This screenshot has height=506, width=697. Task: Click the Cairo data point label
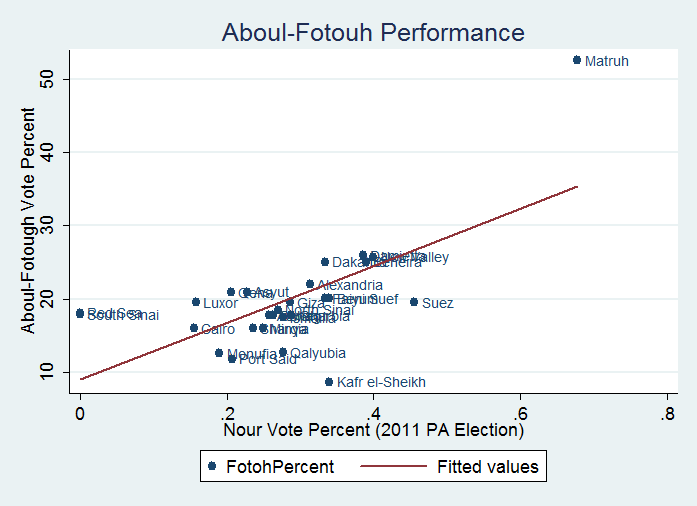(x=218, y=329)
